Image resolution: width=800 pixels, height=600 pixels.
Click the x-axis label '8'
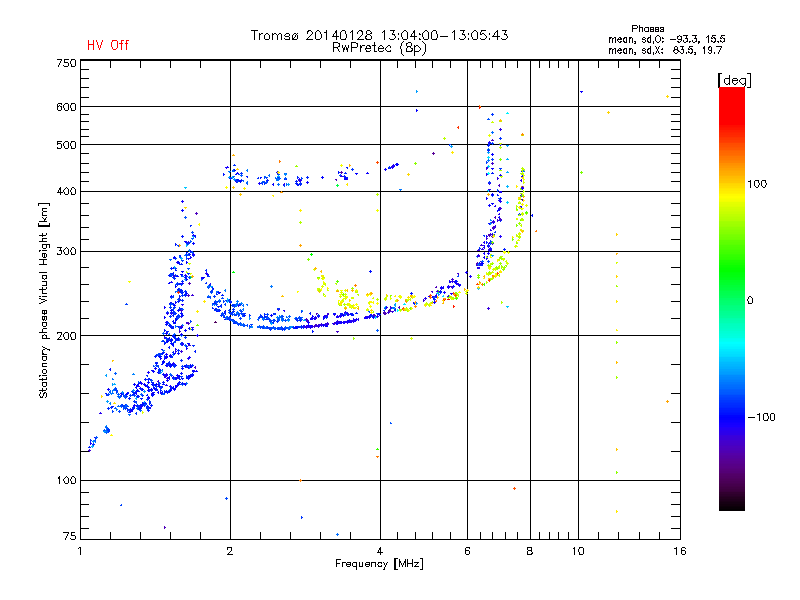pyautogui.click(x=530, y=551)
